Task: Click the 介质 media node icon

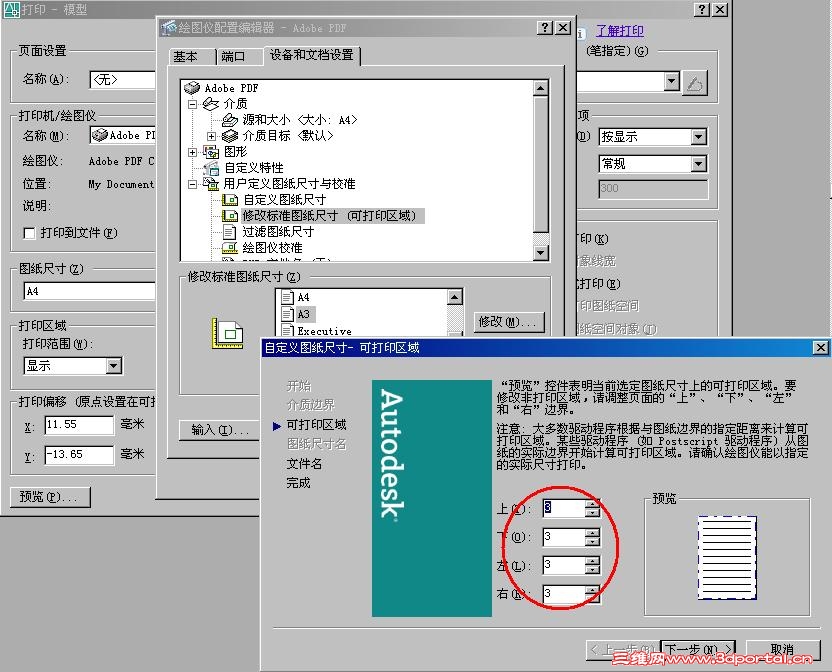Action: point(211,104)
